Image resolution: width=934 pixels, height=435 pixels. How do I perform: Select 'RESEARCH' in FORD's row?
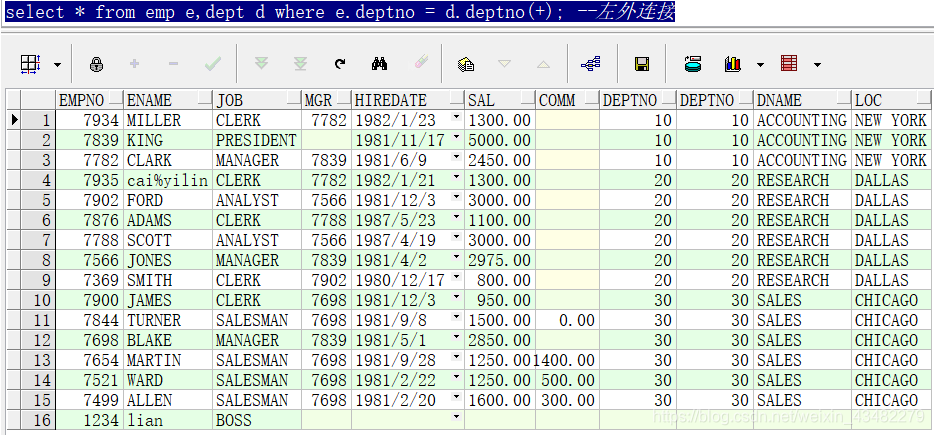click(x=803, y=200)
